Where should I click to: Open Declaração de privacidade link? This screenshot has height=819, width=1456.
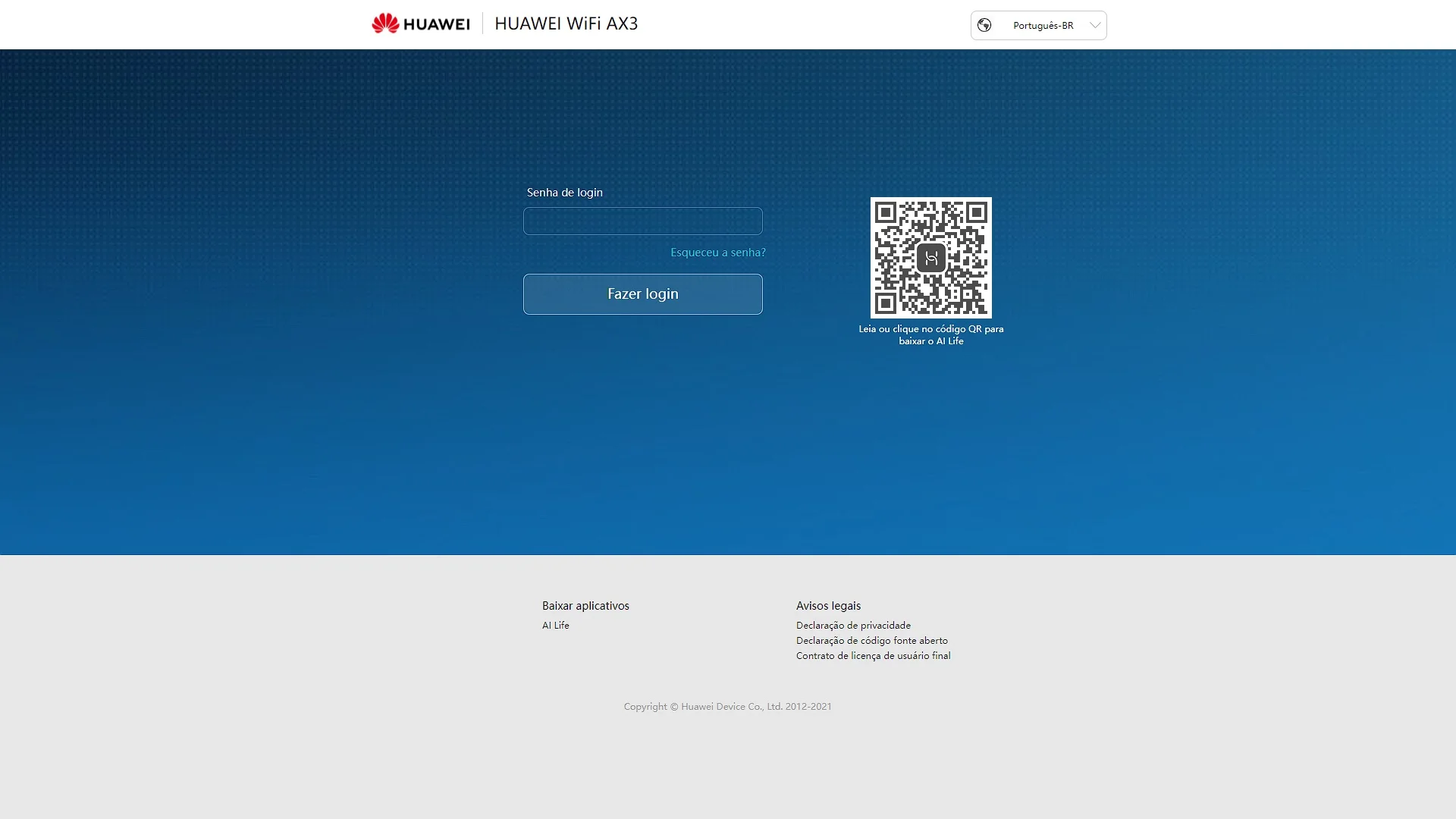853,626
